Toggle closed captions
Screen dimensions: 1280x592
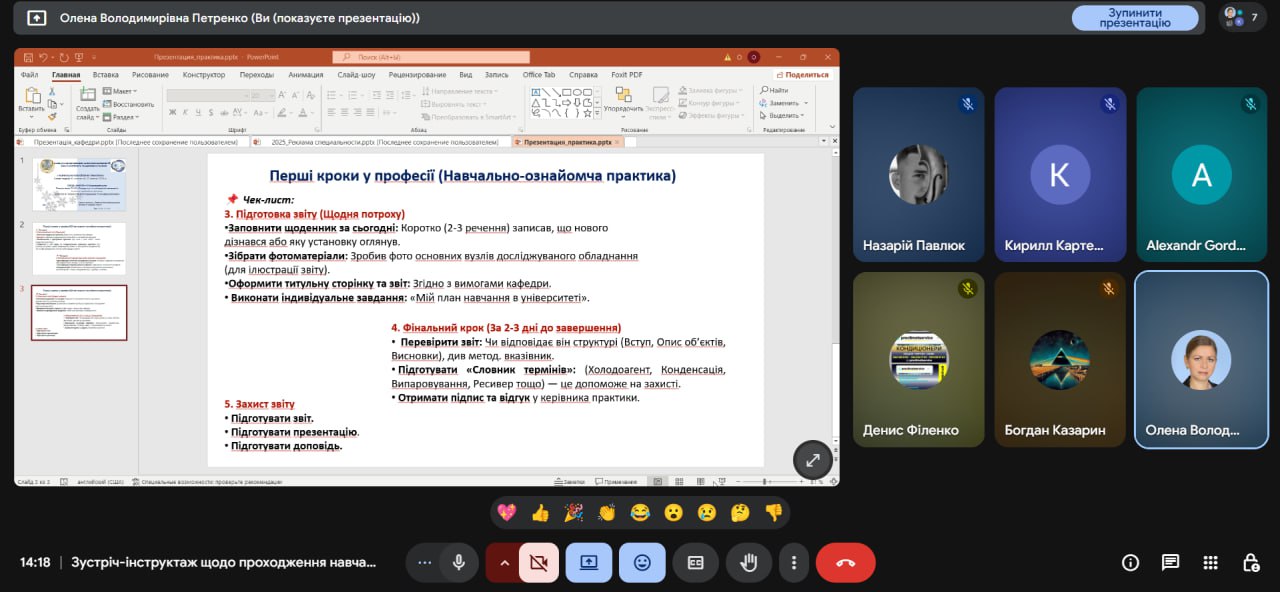point(695,562)
